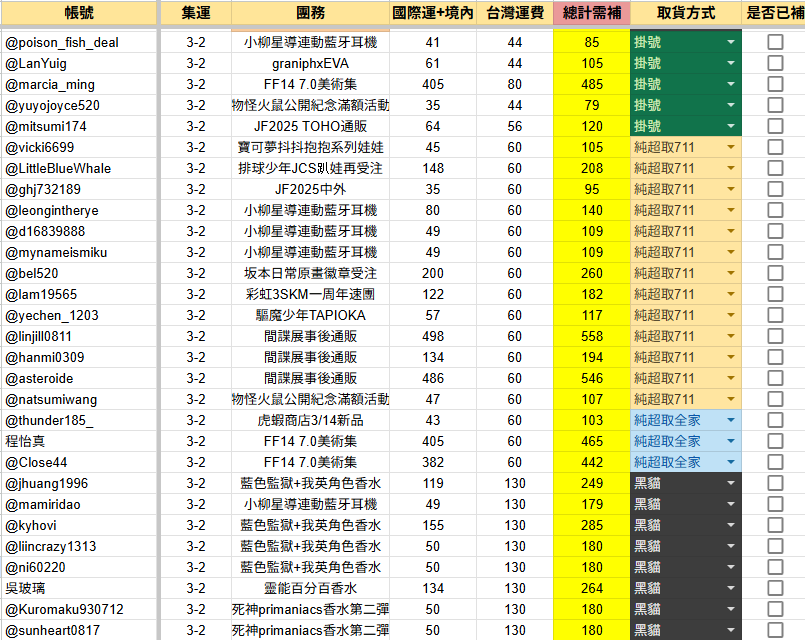Check the box for @kyhovi

[x=775, y=525]
